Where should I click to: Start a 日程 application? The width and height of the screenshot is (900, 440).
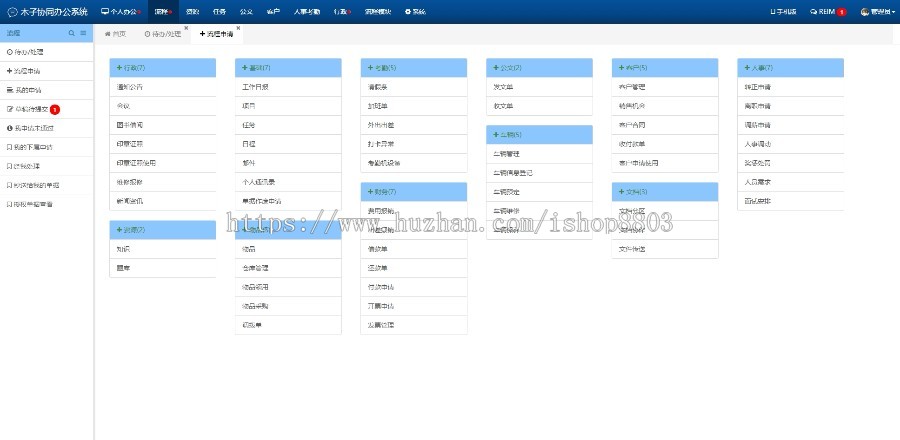pos(288,144)
